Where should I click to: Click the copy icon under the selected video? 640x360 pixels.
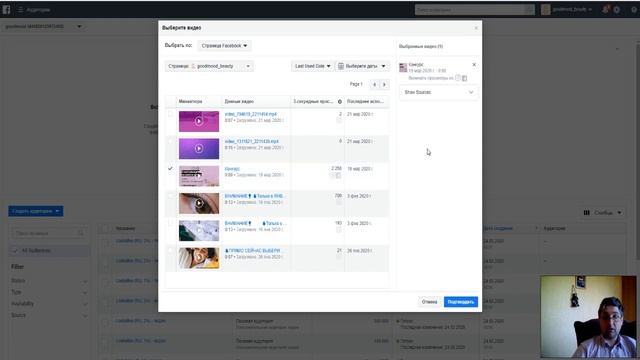[464, 78]
